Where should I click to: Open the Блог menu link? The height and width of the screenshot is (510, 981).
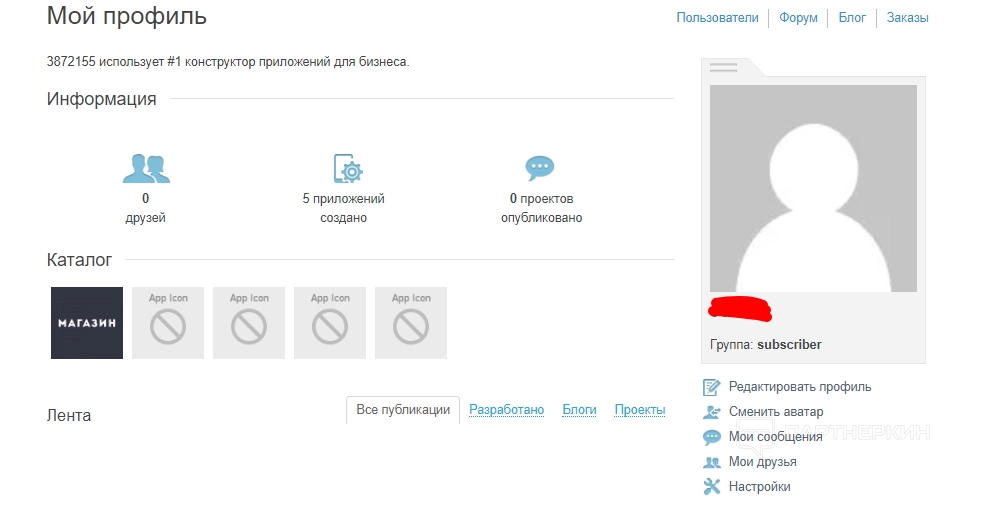852,18
